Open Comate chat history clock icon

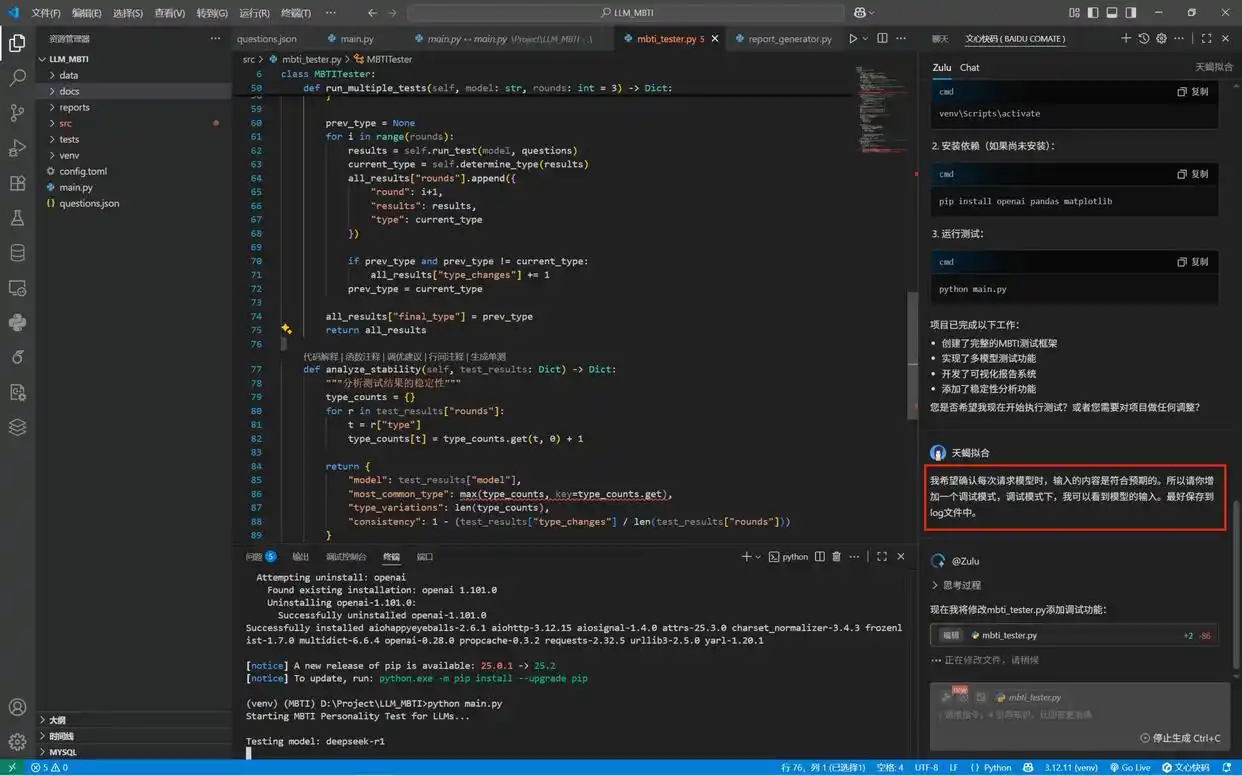pos(1144,39)
